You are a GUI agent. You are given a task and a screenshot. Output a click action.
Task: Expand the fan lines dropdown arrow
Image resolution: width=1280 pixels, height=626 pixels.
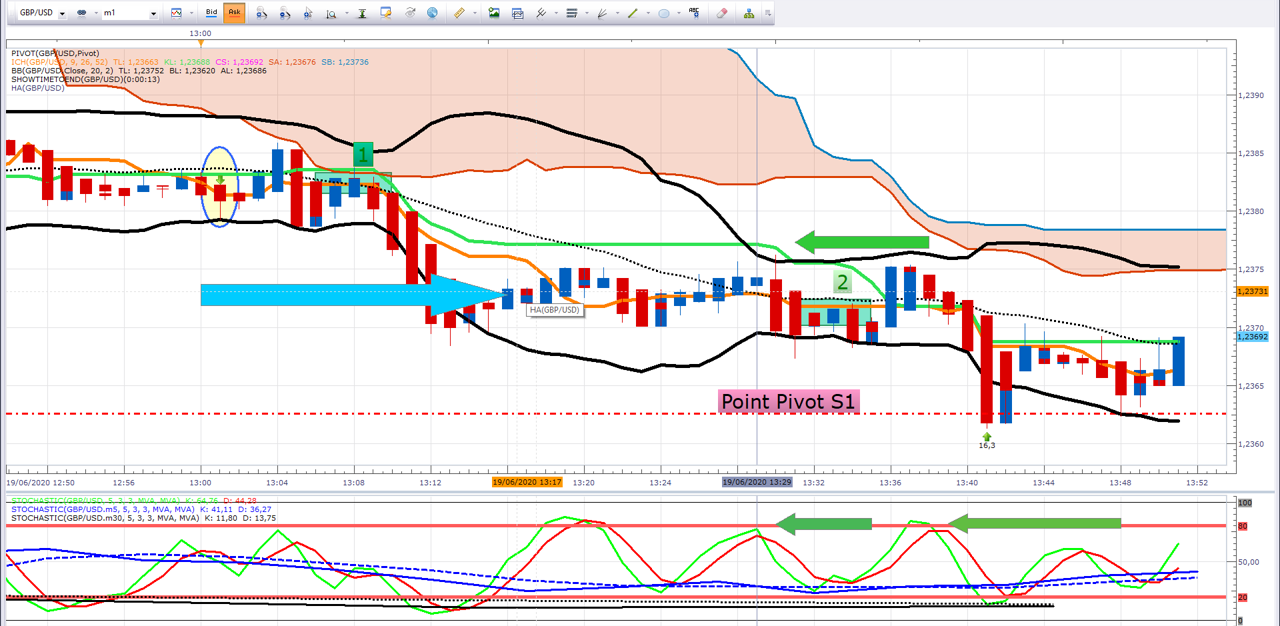pos(616,14)
